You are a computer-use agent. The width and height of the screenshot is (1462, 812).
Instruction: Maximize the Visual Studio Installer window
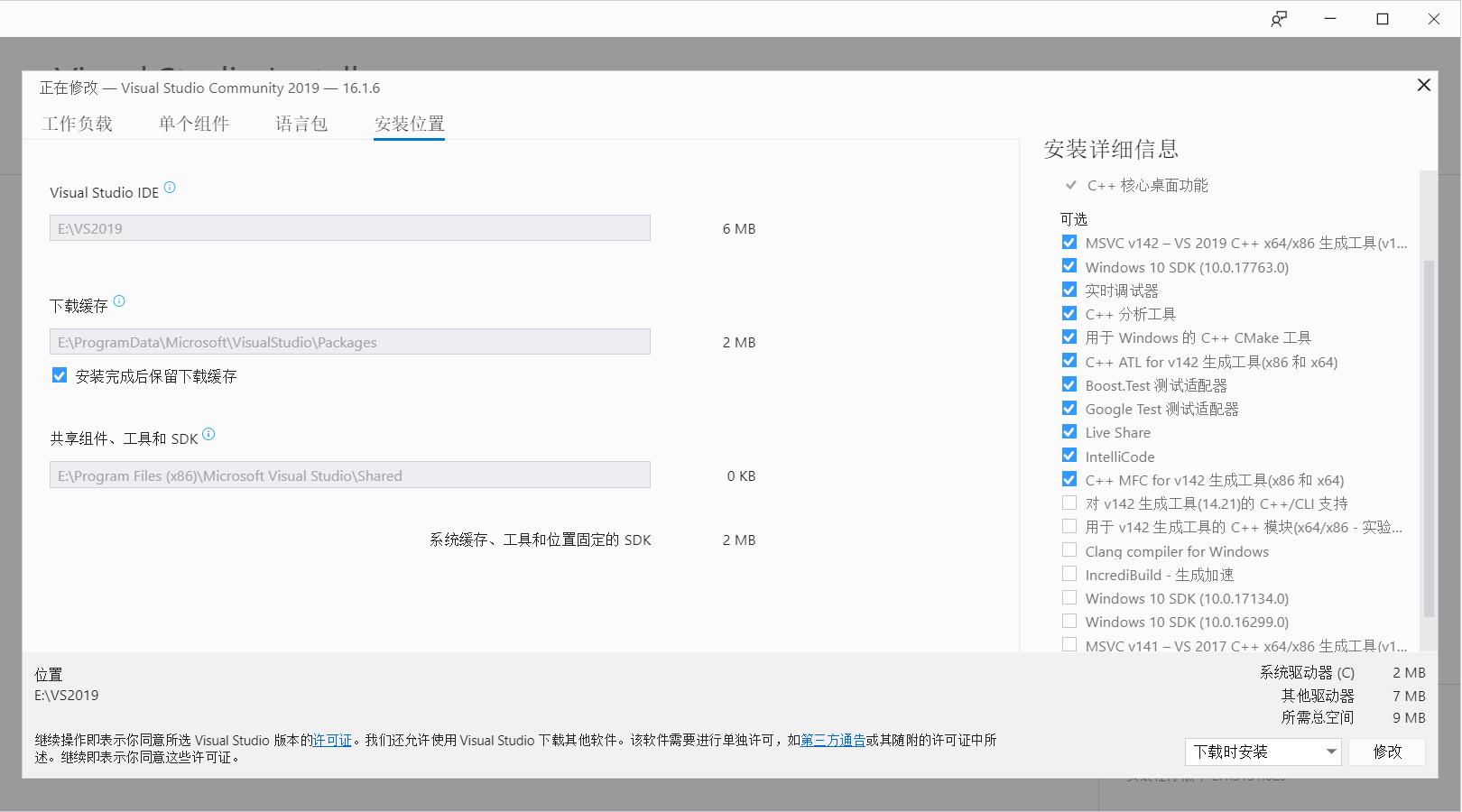click(x=1383, y=19)
